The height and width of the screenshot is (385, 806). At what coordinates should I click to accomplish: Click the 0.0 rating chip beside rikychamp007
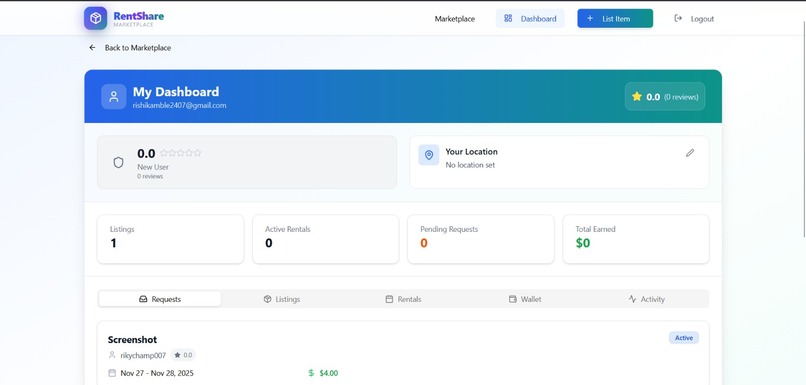pos(183,355)
